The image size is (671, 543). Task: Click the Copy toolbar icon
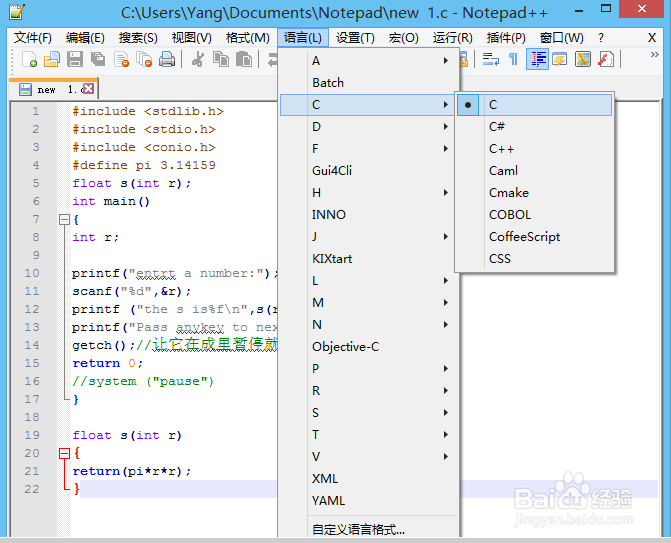point(221,59)
